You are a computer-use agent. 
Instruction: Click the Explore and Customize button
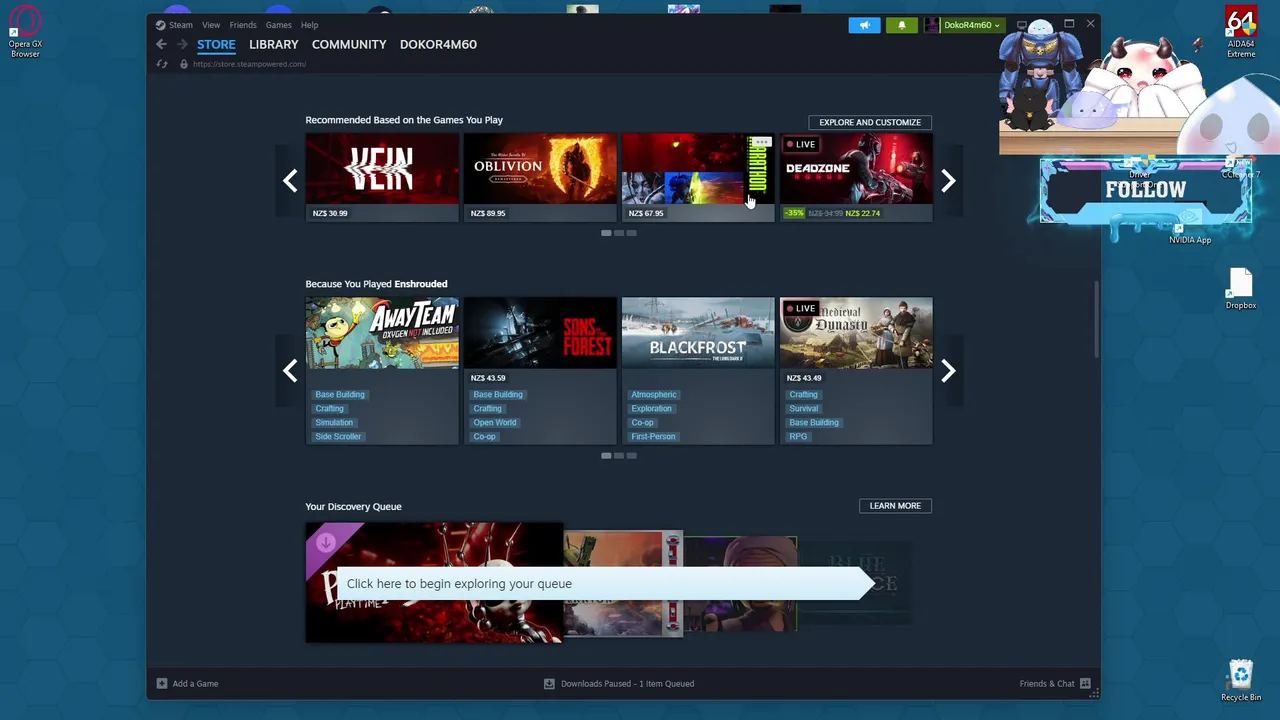point(870,122)
